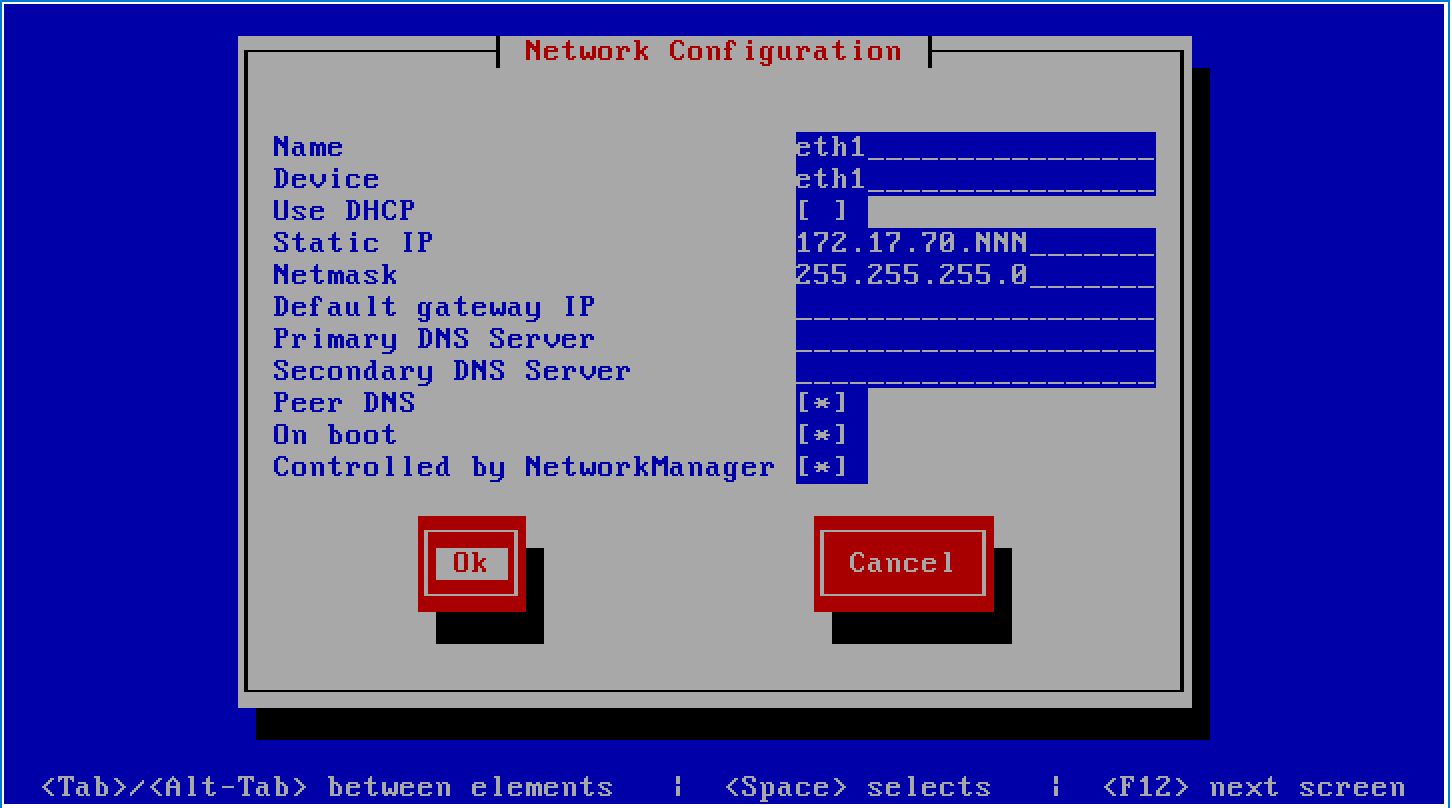Click the Tab/Alt-Tab between elements hint
The height and width of the screenshot is (808, 1452).
(x=327, y=787)
